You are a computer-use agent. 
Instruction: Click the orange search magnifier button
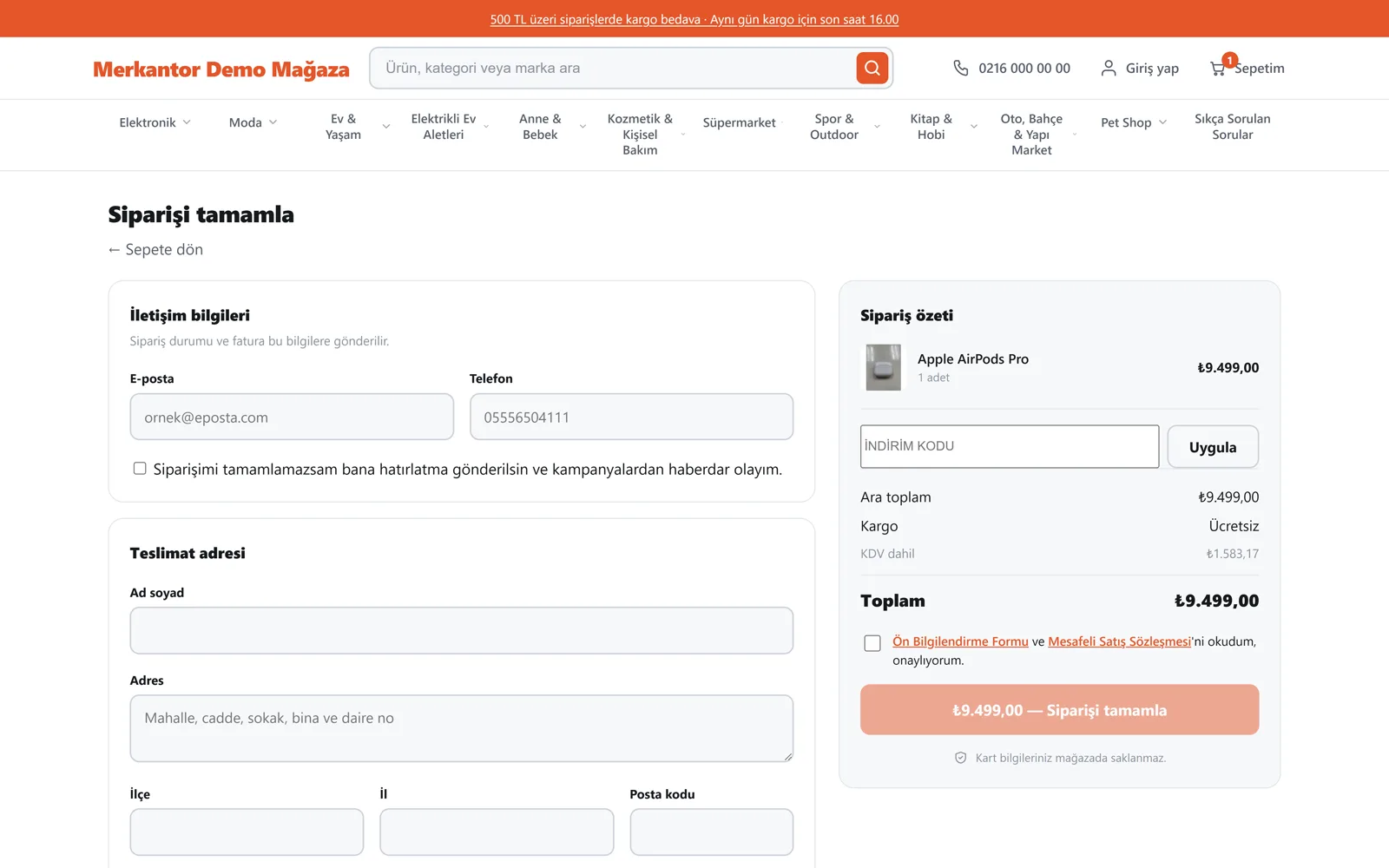(x=872, y=68)
